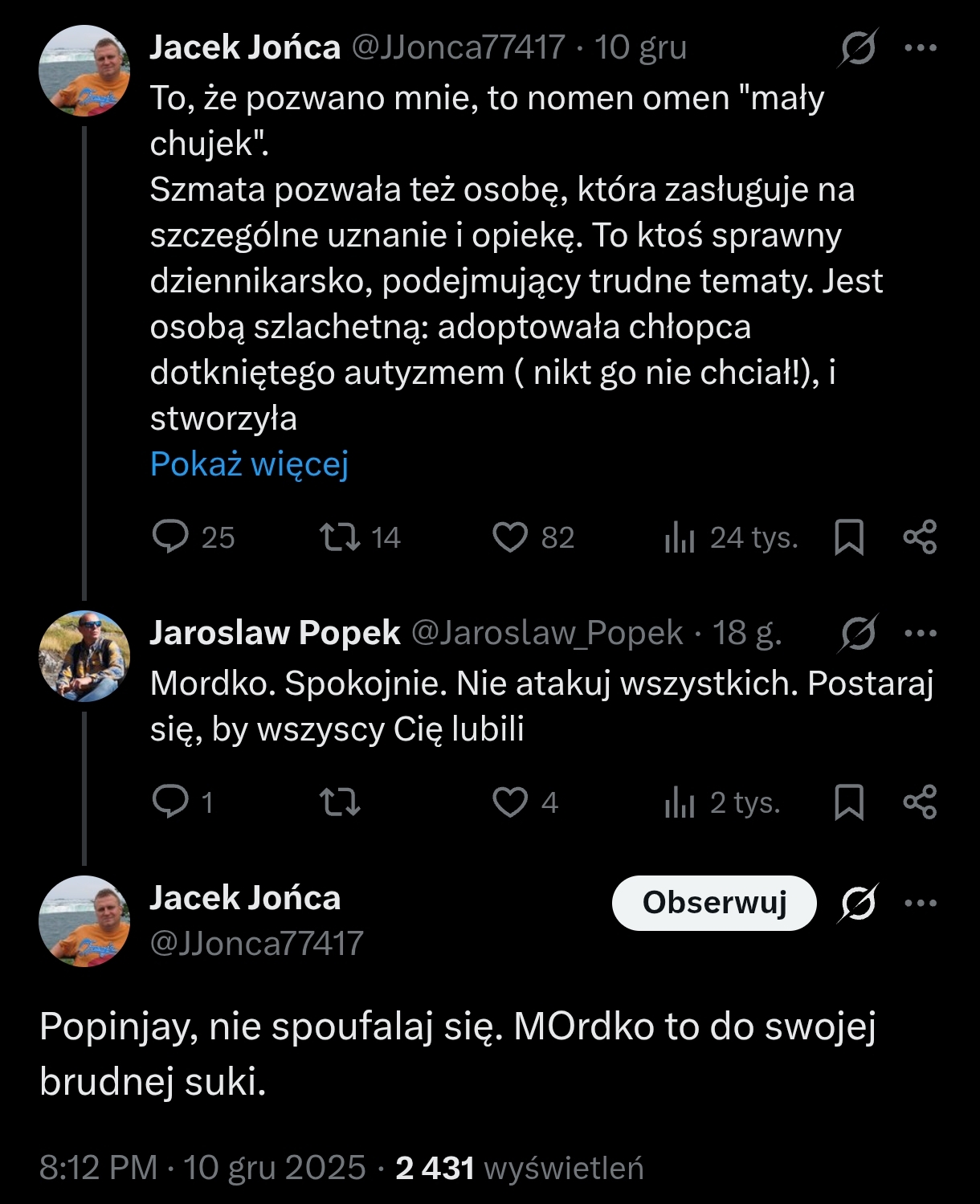
Task: Bookmark Jaroslaw Popek's reply
Action: point(849,802)
